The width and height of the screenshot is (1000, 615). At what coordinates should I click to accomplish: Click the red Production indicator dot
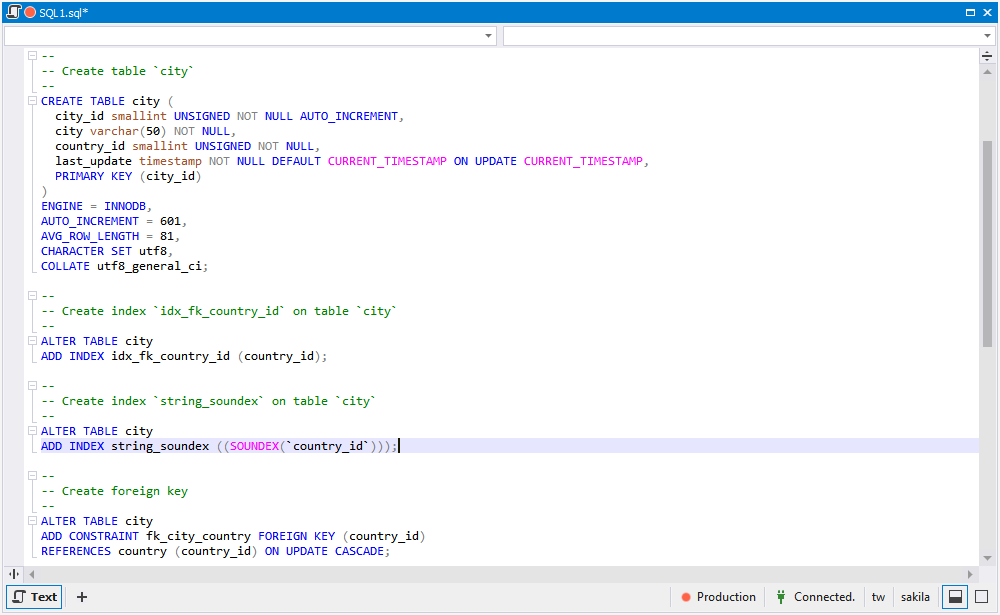[x=686, y=597]
